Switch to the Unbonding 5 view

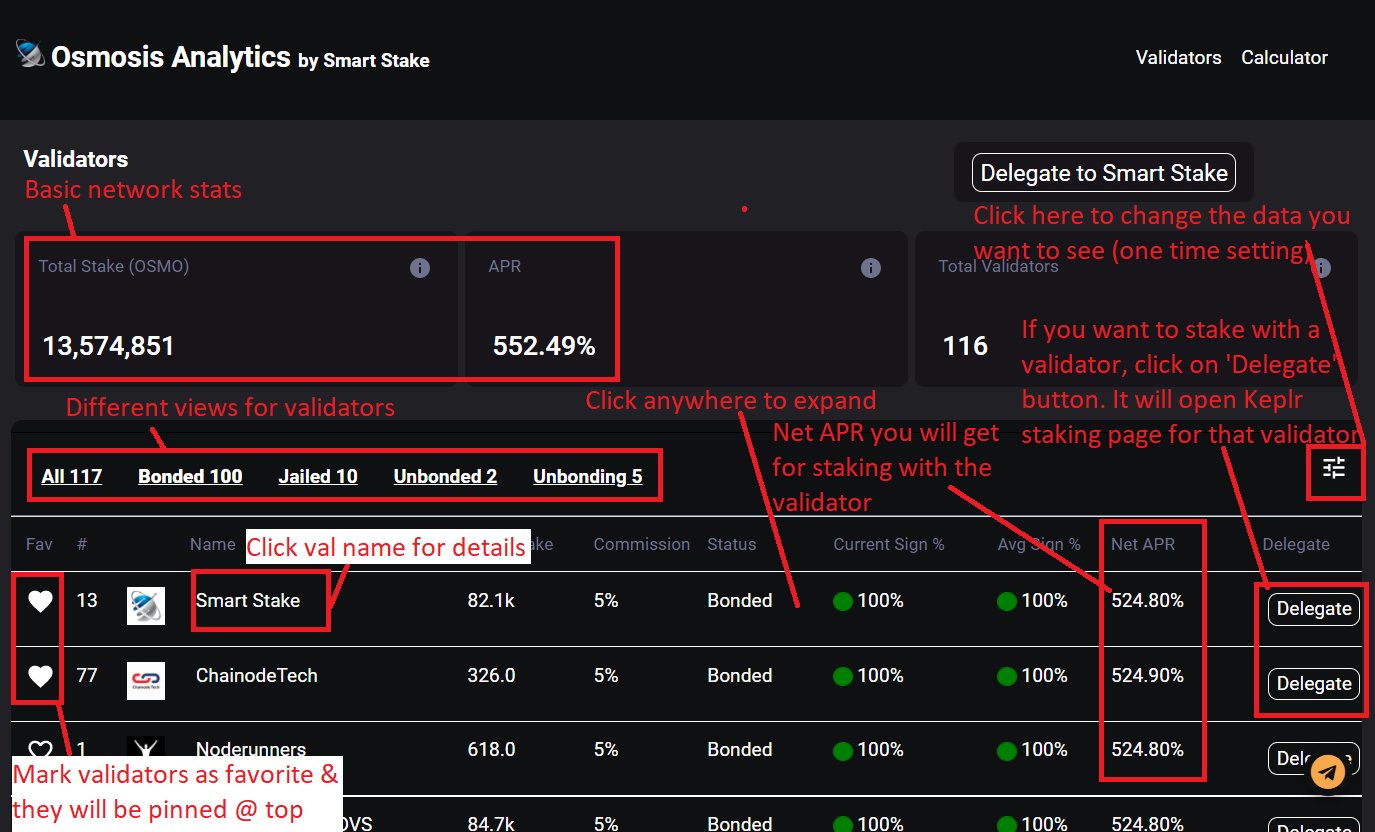click(x=588, y=476)
